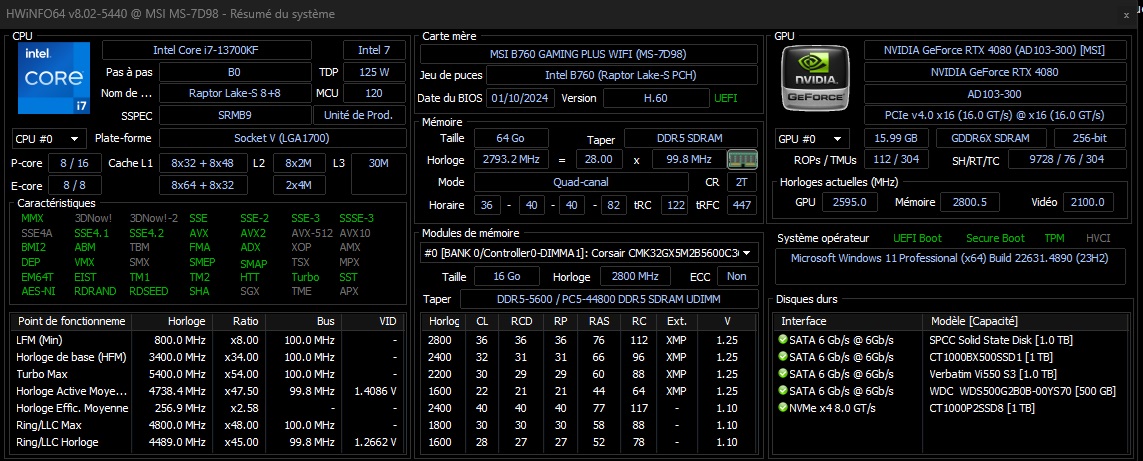
Task: Click the 256-bit bus width field
Action: (x=1090, y=139)
